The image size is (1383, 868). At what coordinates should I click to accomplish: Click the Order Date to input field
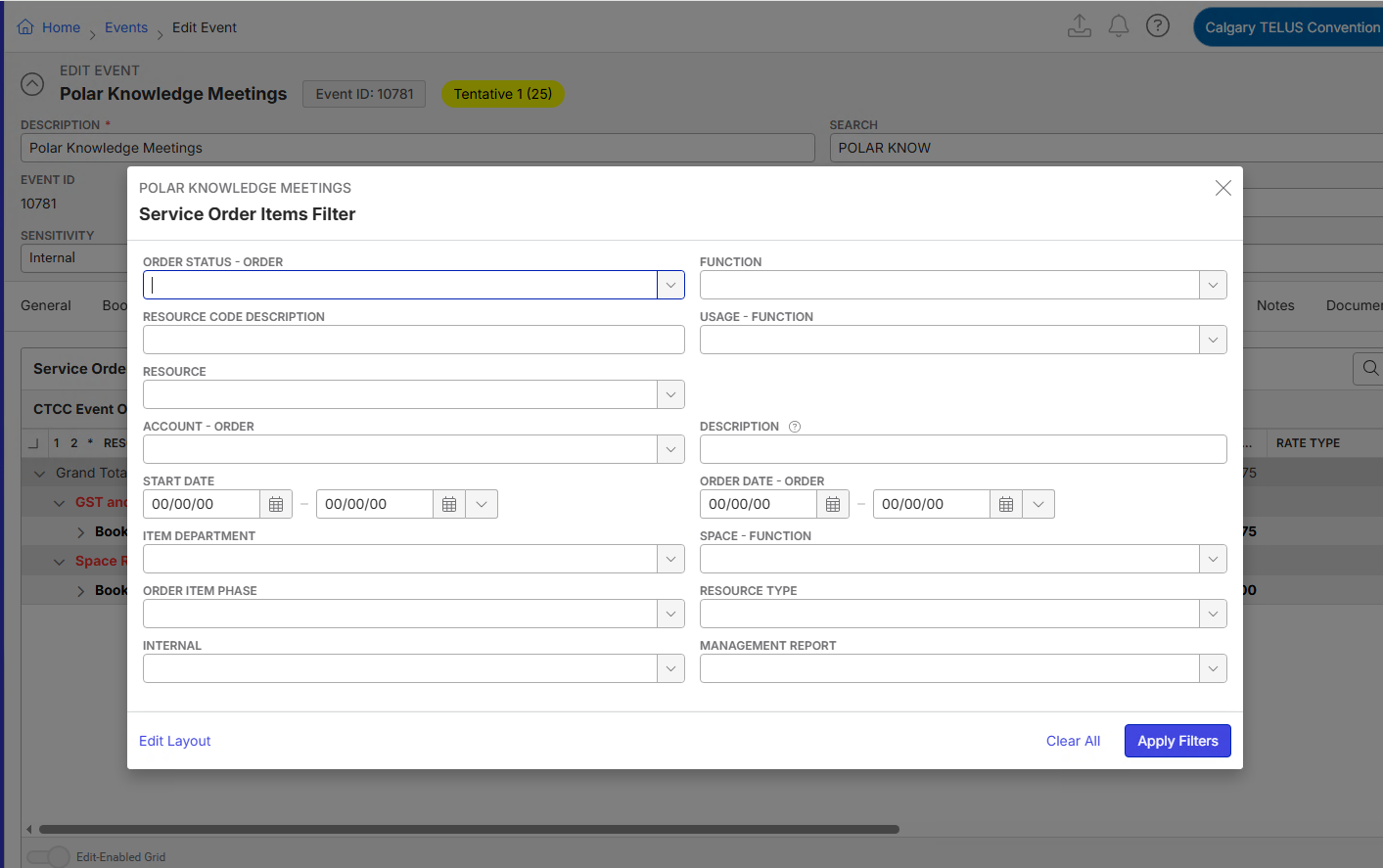point(932,504)
